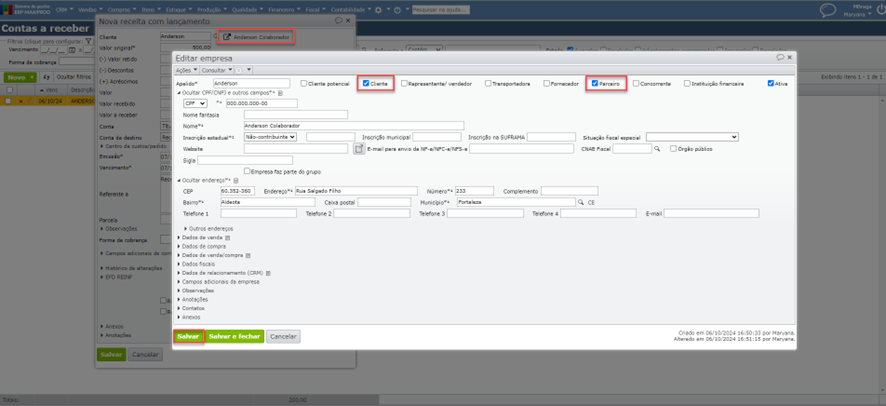Expand Dados de compra section
886x406 pixels.
click(x=202, y=246)
